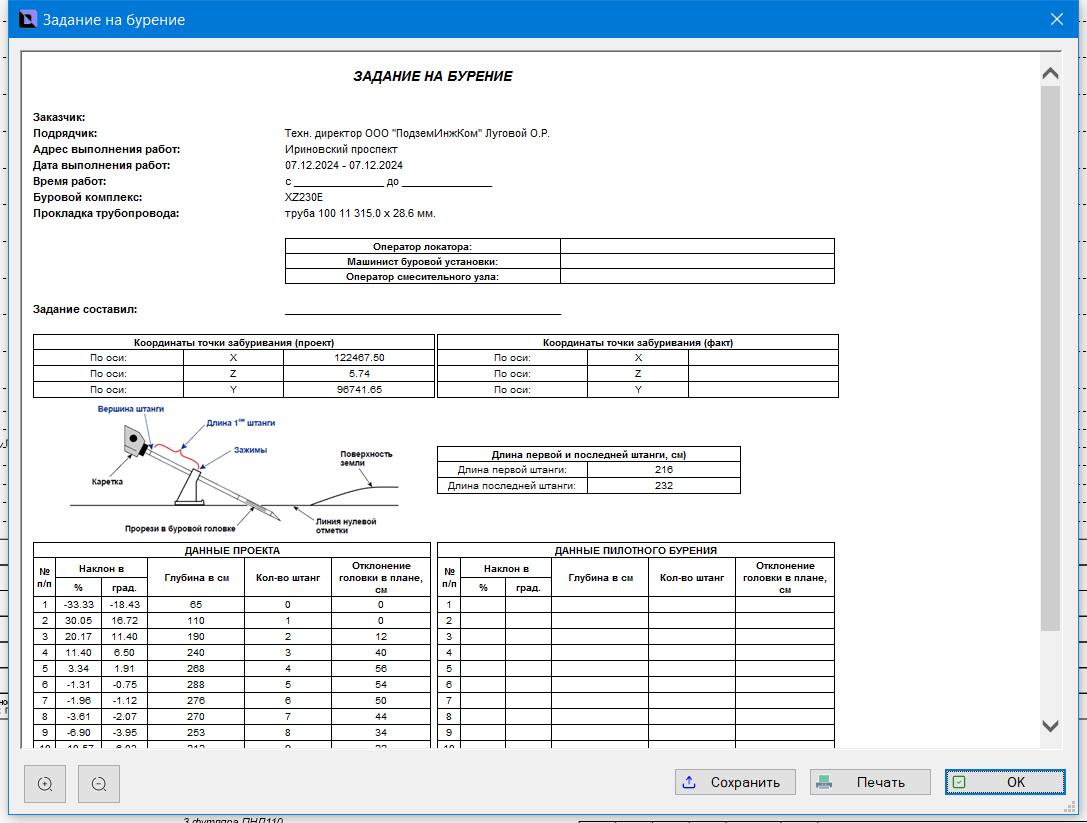Click the slope percent value 11.40 in row 4
The width and height of the screenshot is (1087, 823).
point(78,652)
